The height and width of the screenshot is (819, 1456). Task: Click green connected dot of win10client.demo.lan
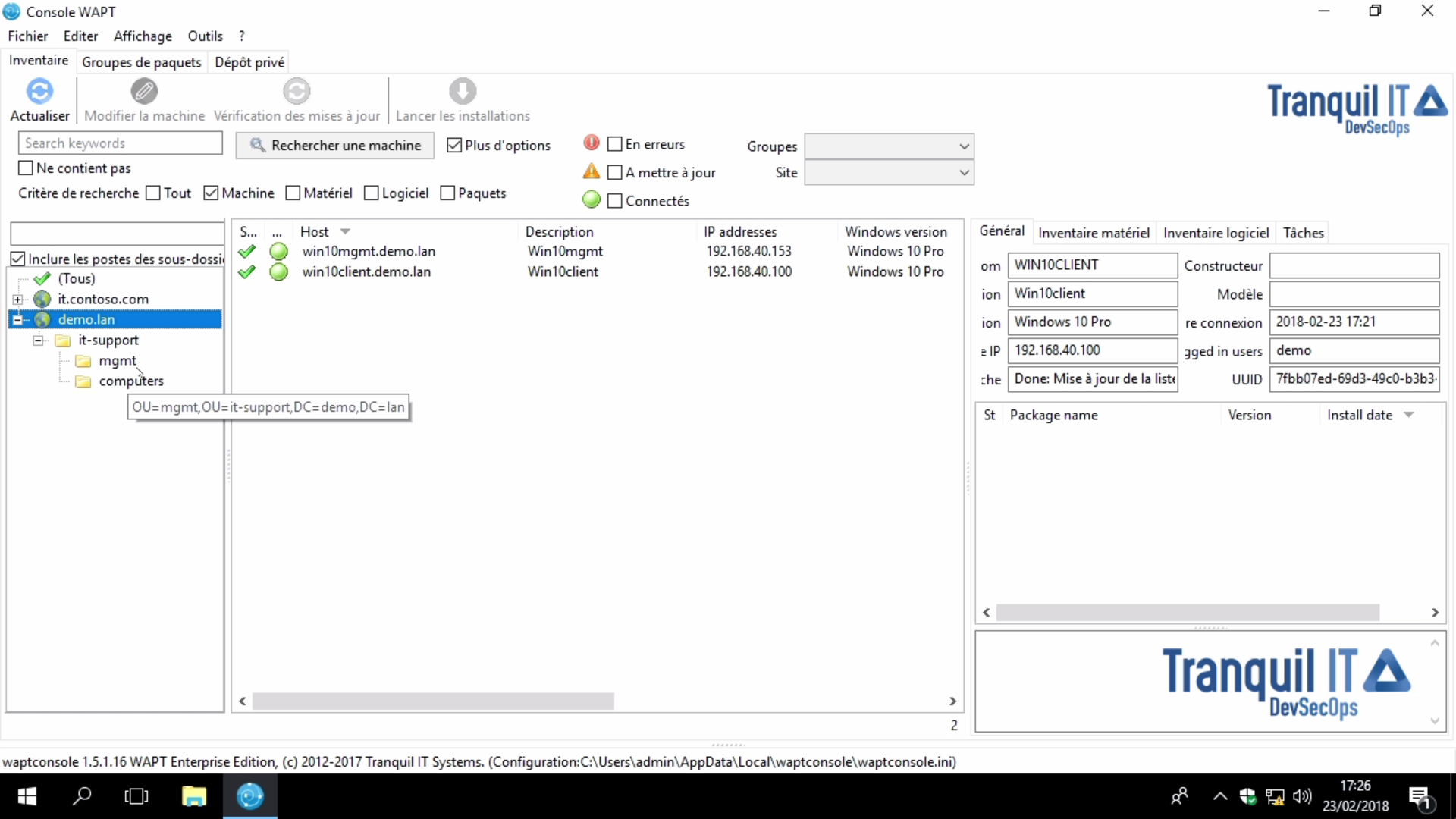coord(279,271)
